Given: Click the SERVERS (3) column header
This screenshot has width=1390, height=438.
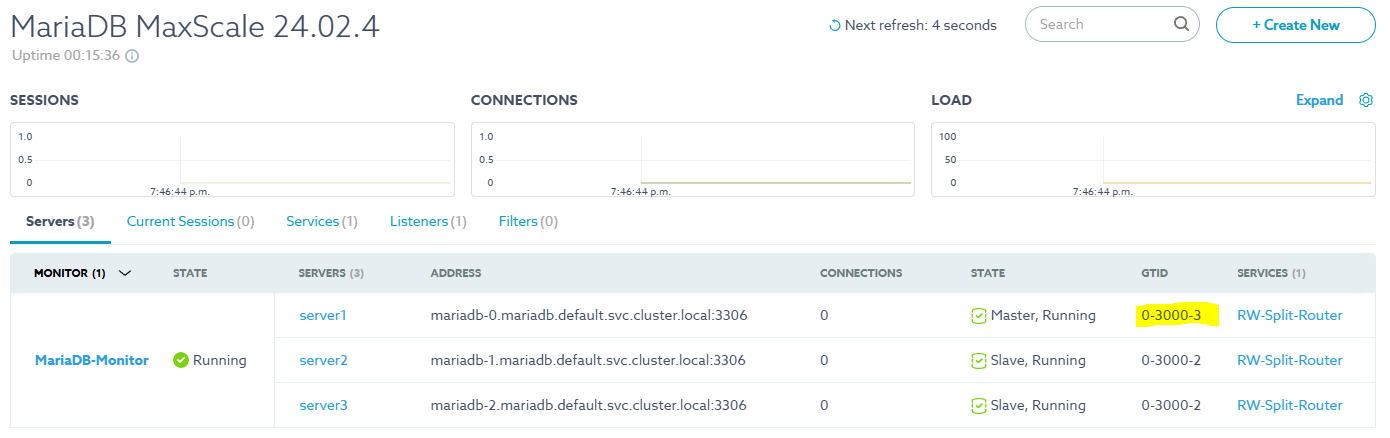Looking at the screenshot, I should pyautogui.click(x=331, y=273).
